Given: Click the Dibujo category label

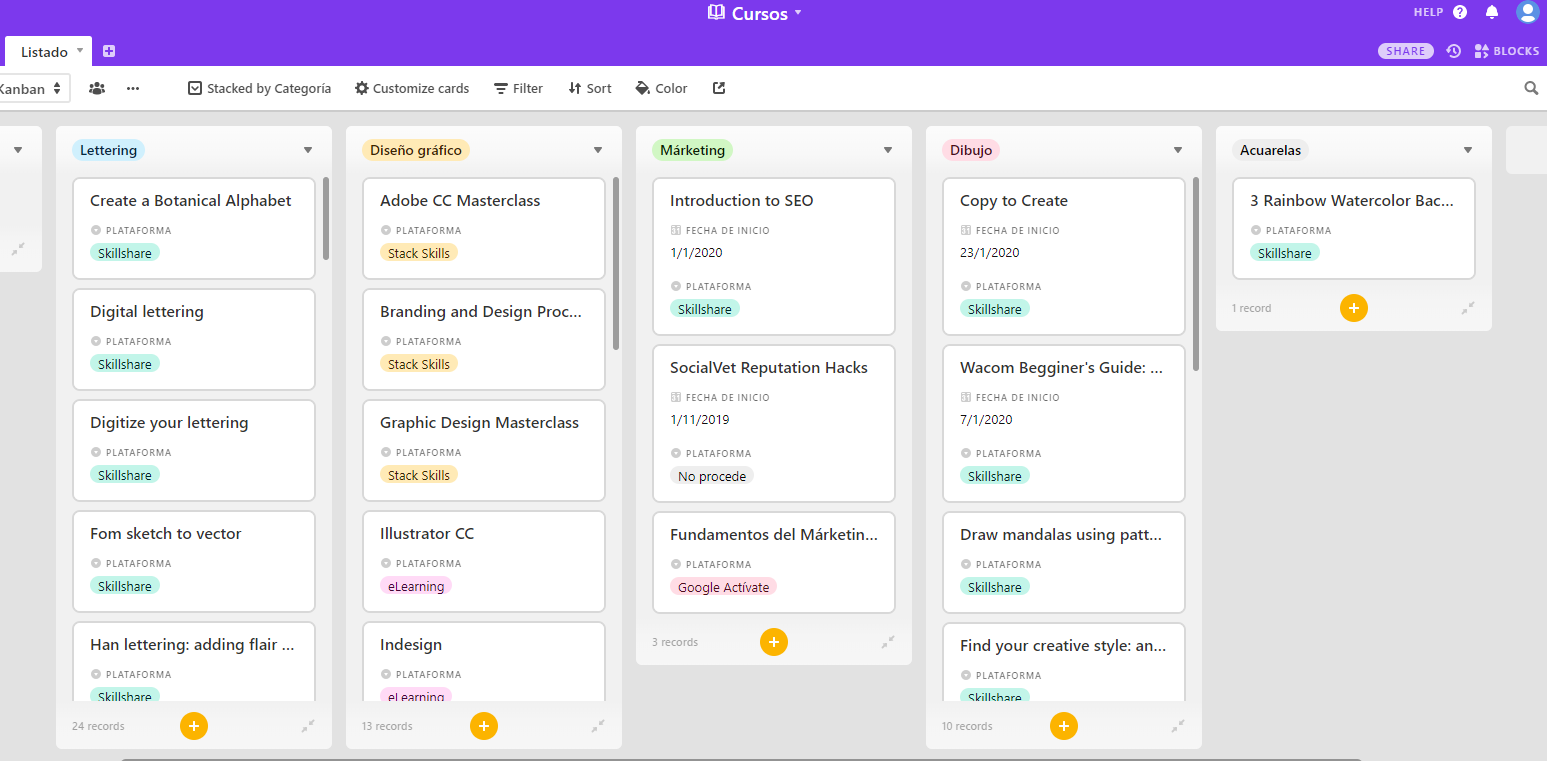Looking at the screenshot, I should 971,150.
